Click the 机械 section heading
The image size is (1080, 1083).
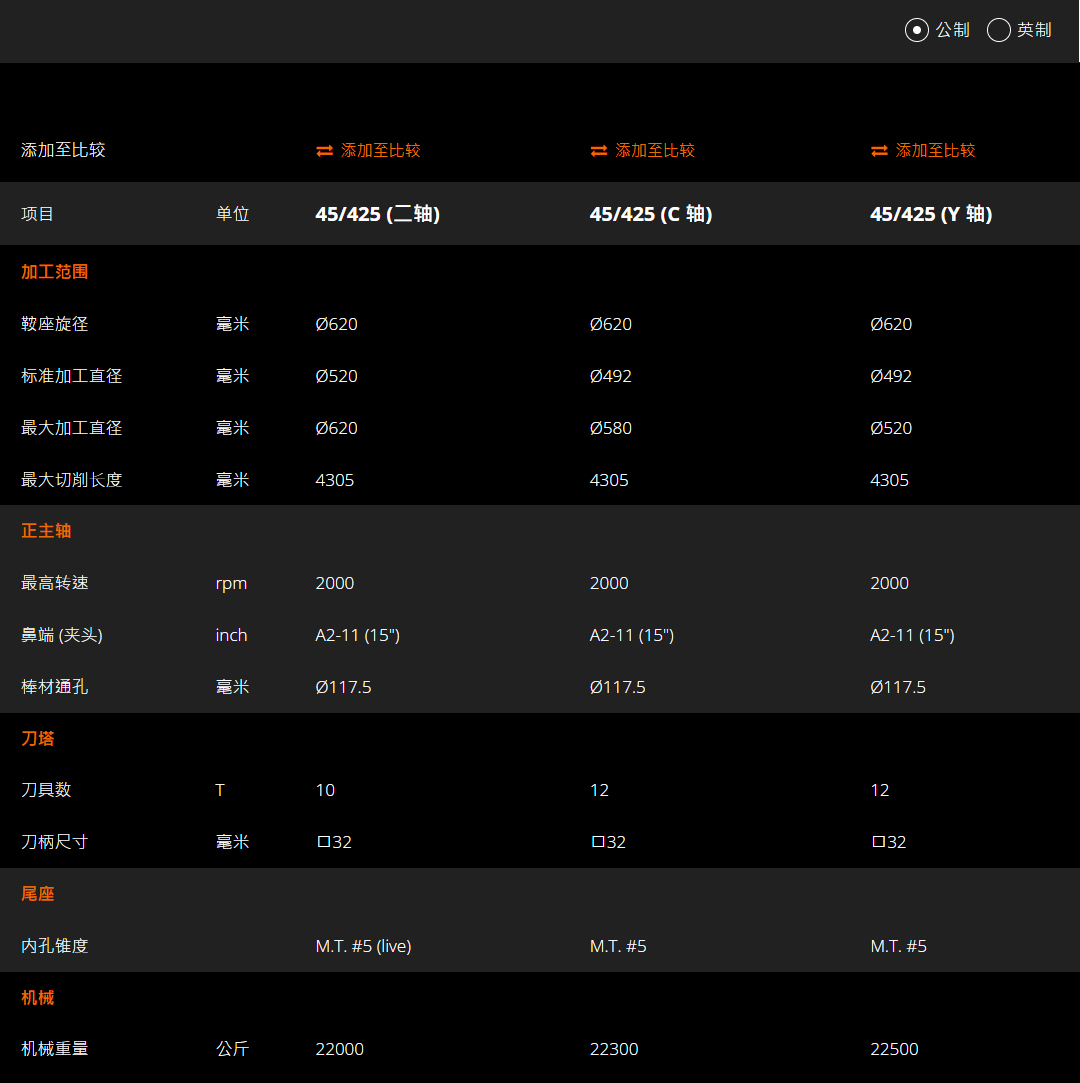[38, 998]
